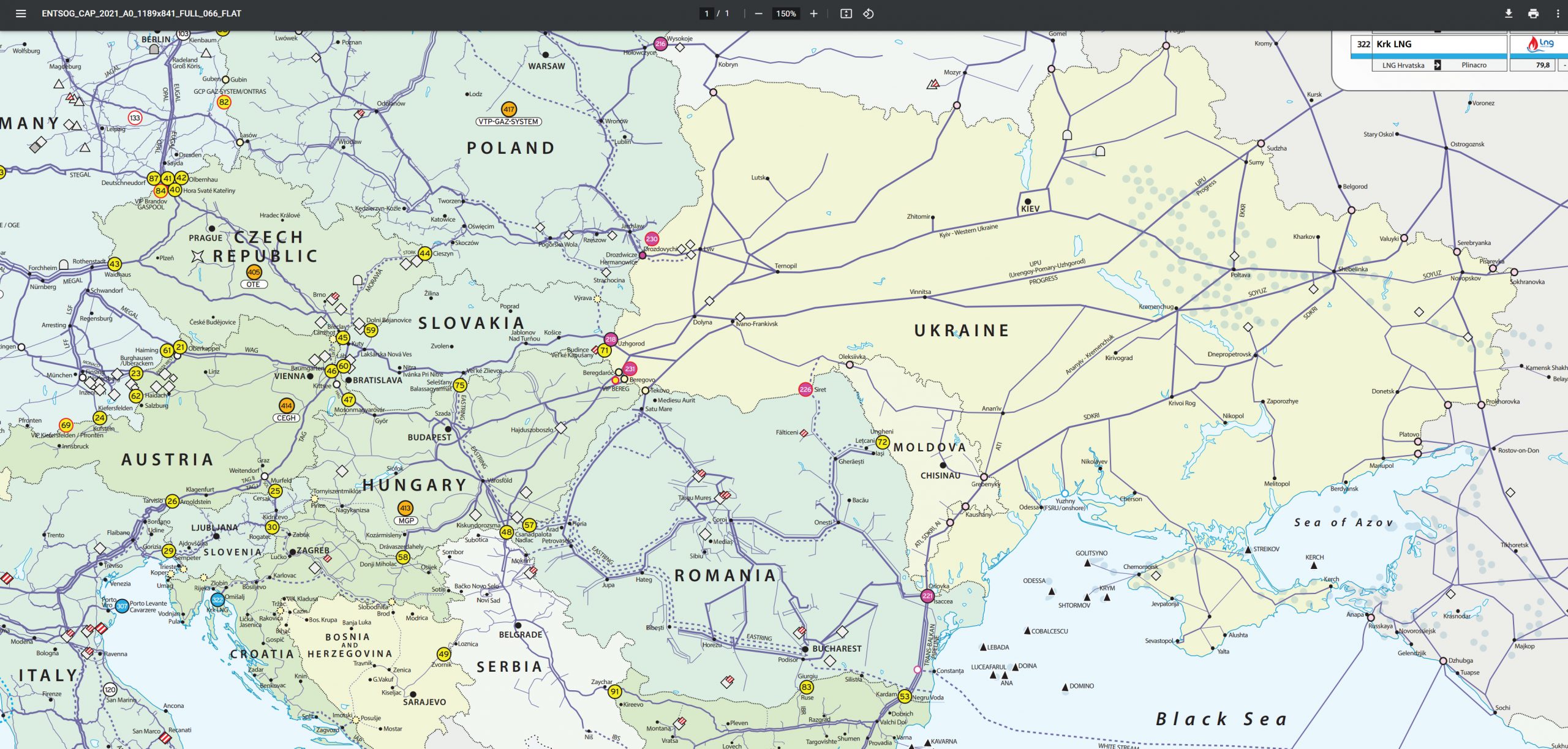Edit the current page number field
Screen dimensions: 1568x749
click(706, 13)
